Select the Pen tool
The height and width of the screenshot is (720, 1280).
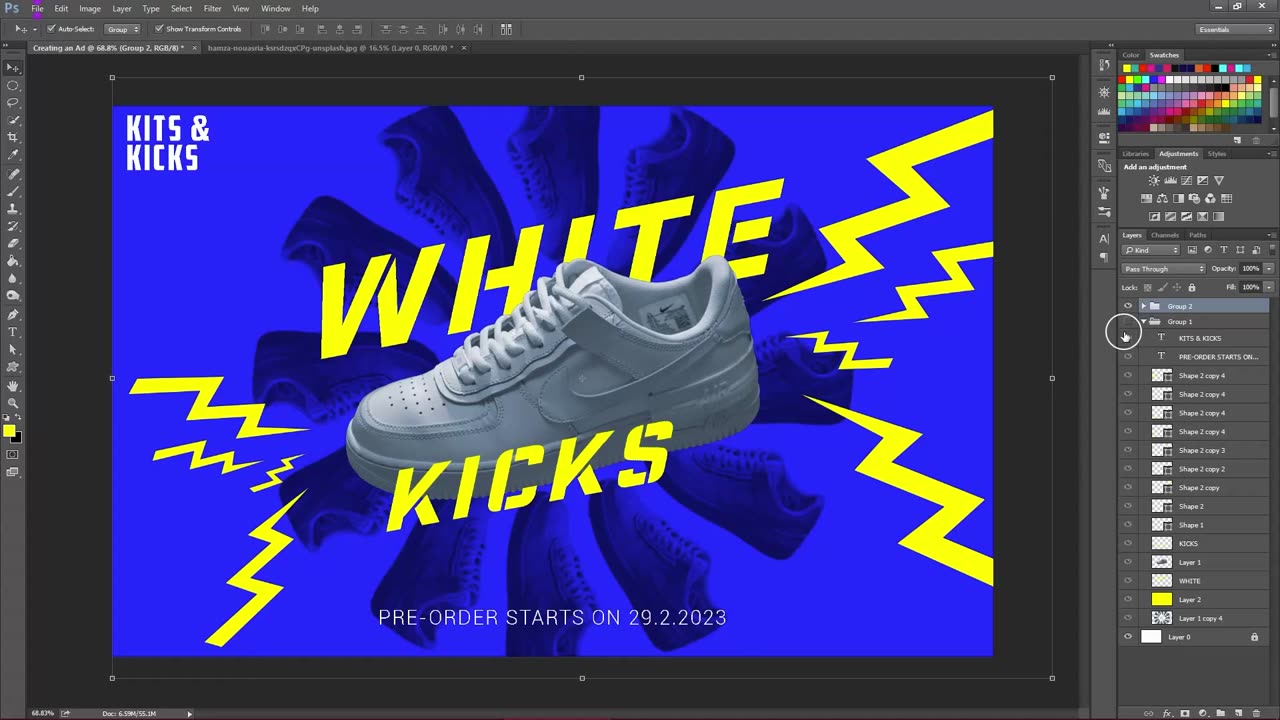[13, 314]
